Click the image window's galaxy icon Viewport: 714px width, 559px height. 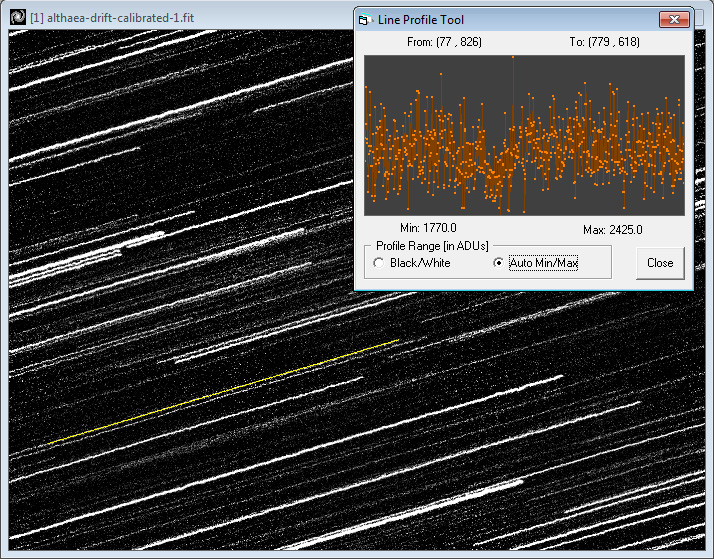click(18, 17)
